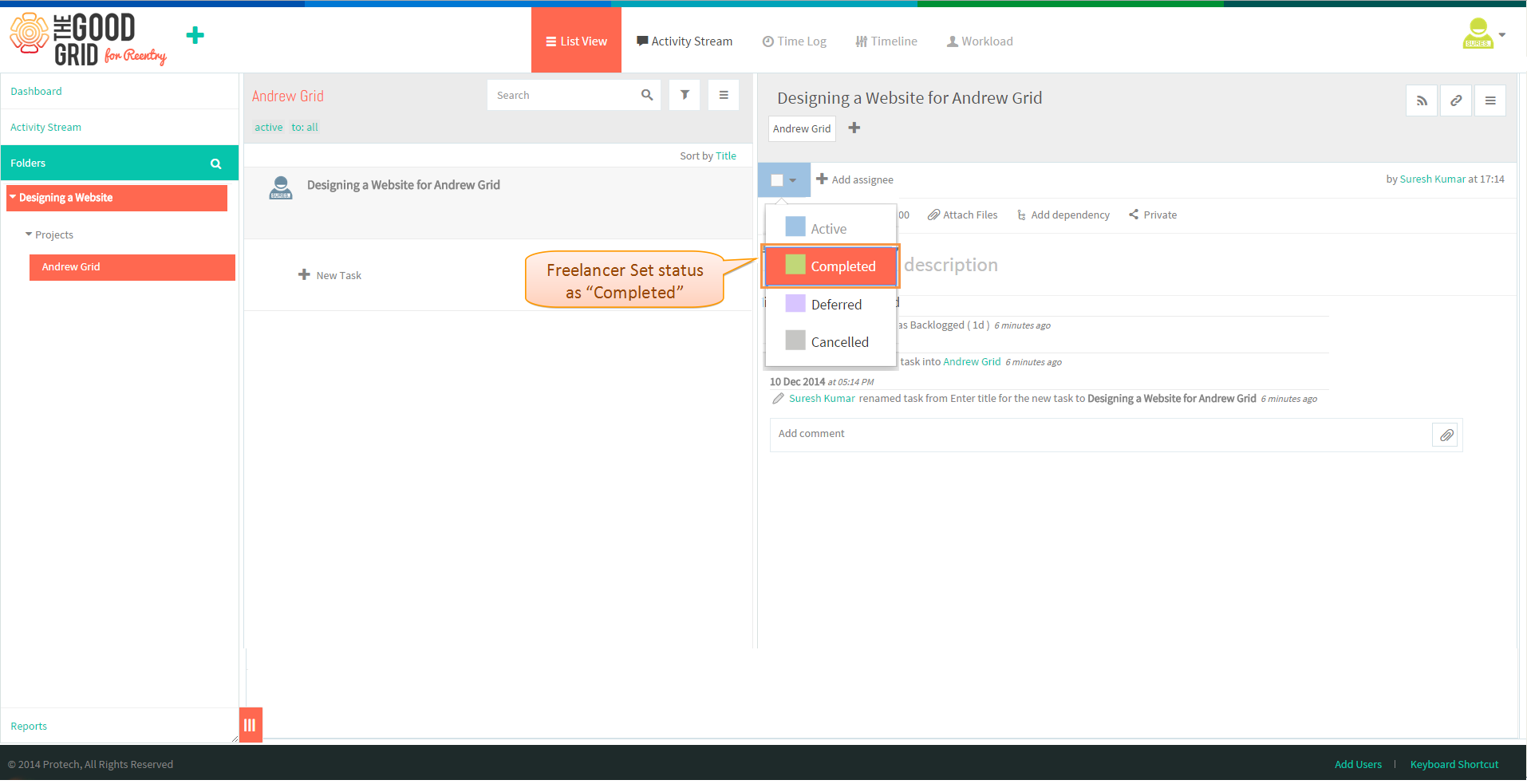1527x784 pixels.
Task: Select Completed in the status menu
Action: click(x=831, y=266)
